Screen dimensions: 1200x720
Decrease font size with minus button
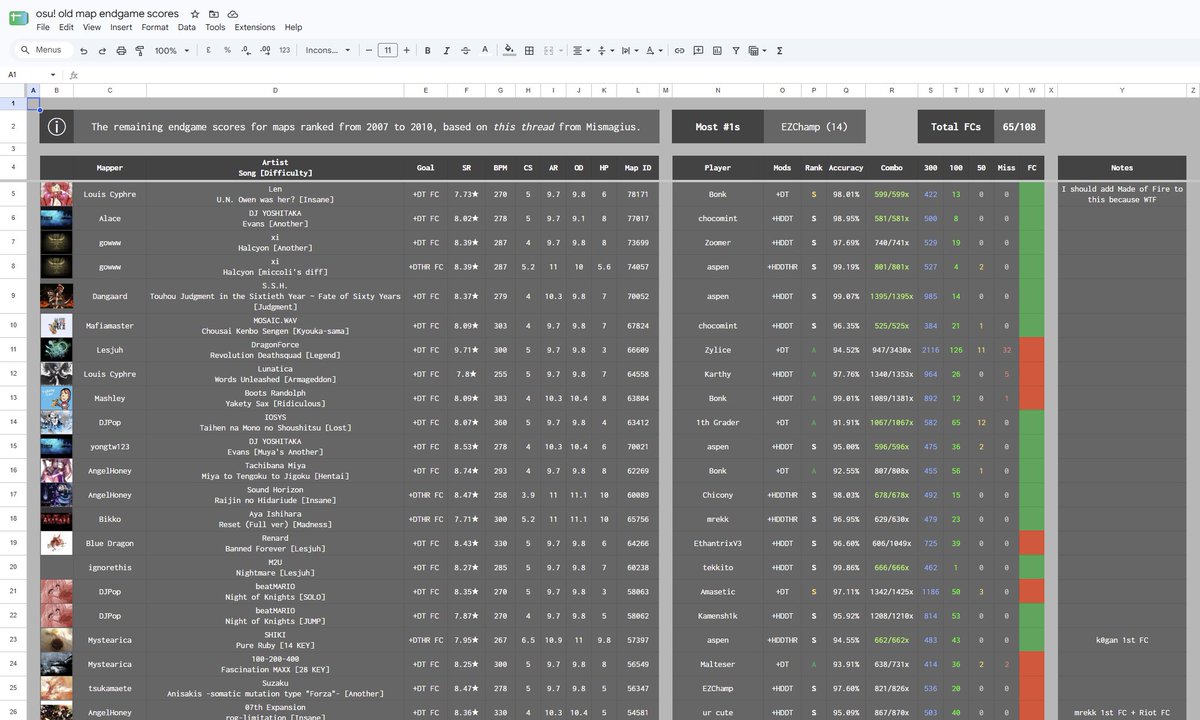pos(369,50)
